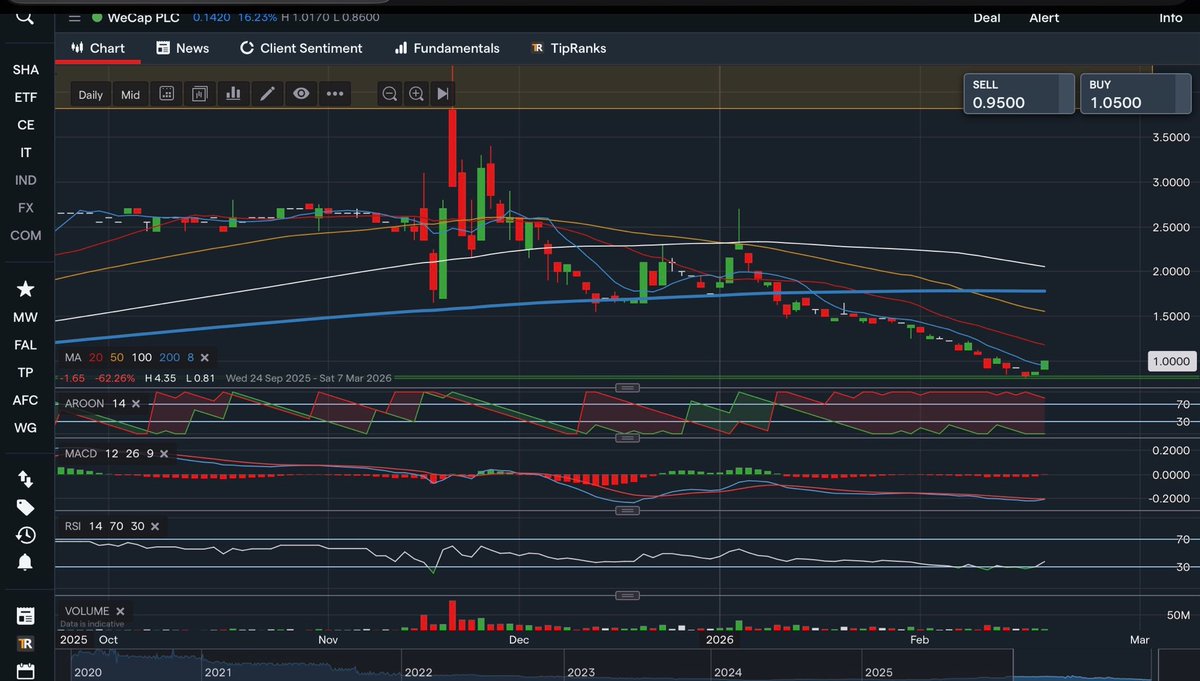
Task: Open the clock history icon
Action: (x=26, y=535)
